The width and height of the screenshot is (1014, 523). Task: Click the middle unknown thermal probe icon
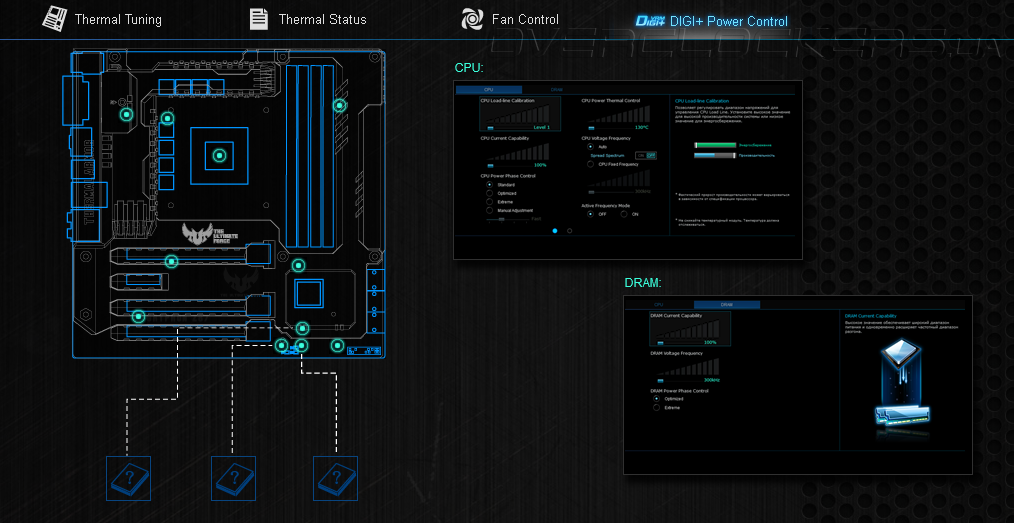point(233,478)
